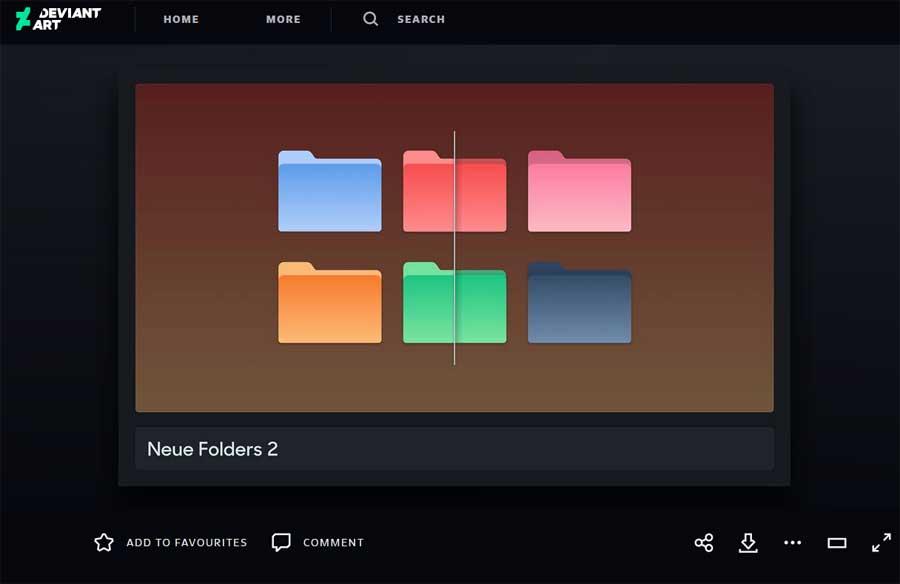Focus the Search field

coord(421,20)
